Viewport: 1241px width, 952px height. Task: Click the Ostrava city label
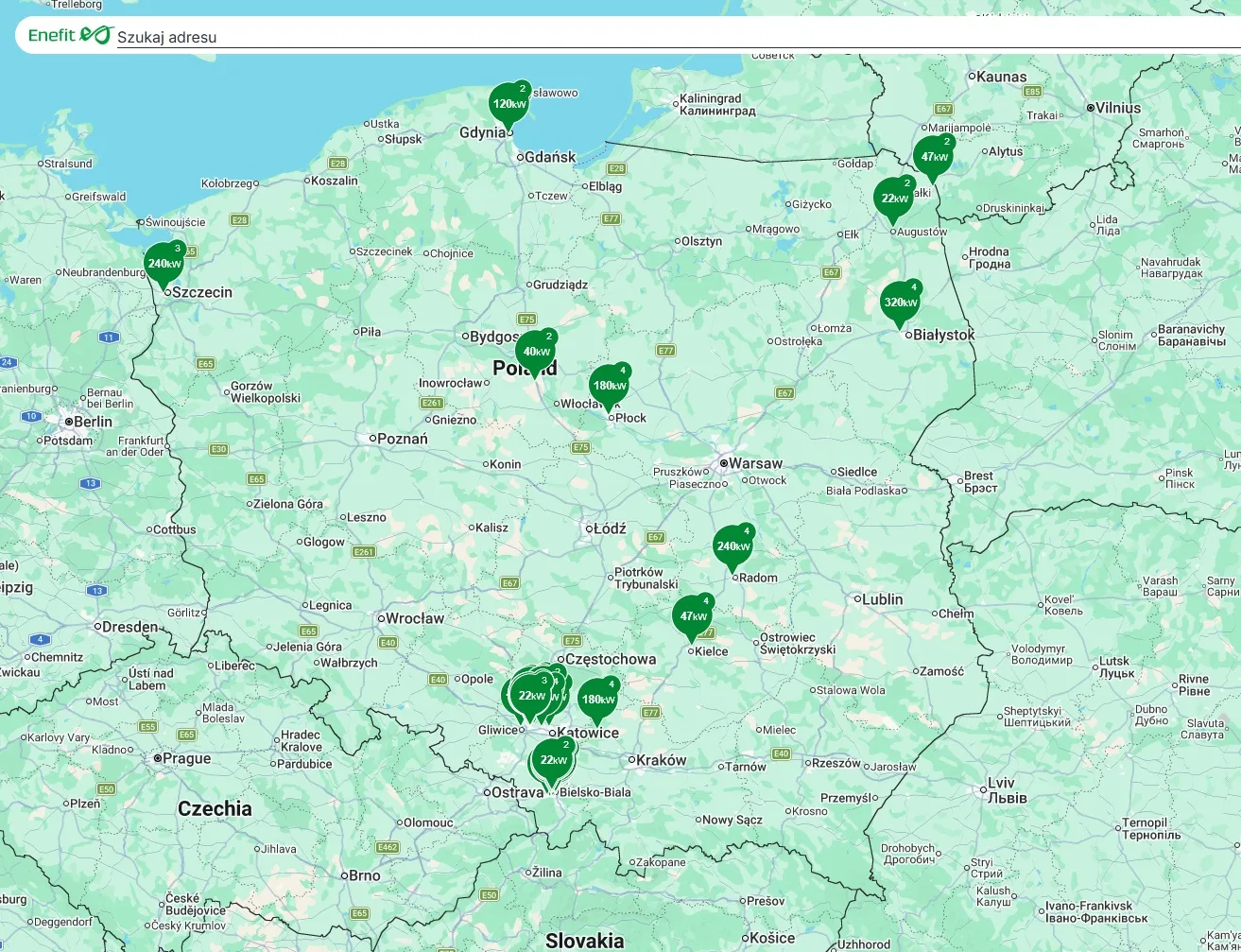pyautogui.click(x=518, y=792)
